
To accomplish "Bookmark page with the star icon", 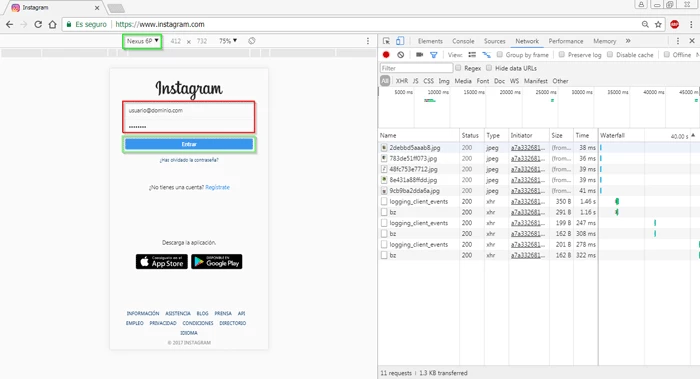I will (x=658, y=25).
